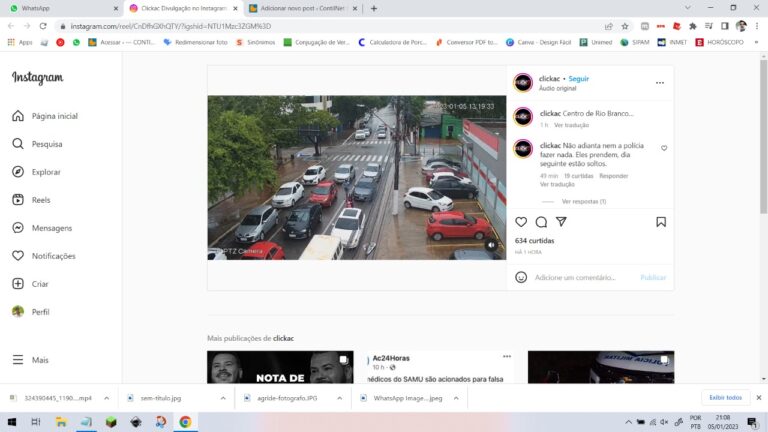Show hidden system tray icons
Viewport: 768px width, 432px height.
(x=628, y=422)
